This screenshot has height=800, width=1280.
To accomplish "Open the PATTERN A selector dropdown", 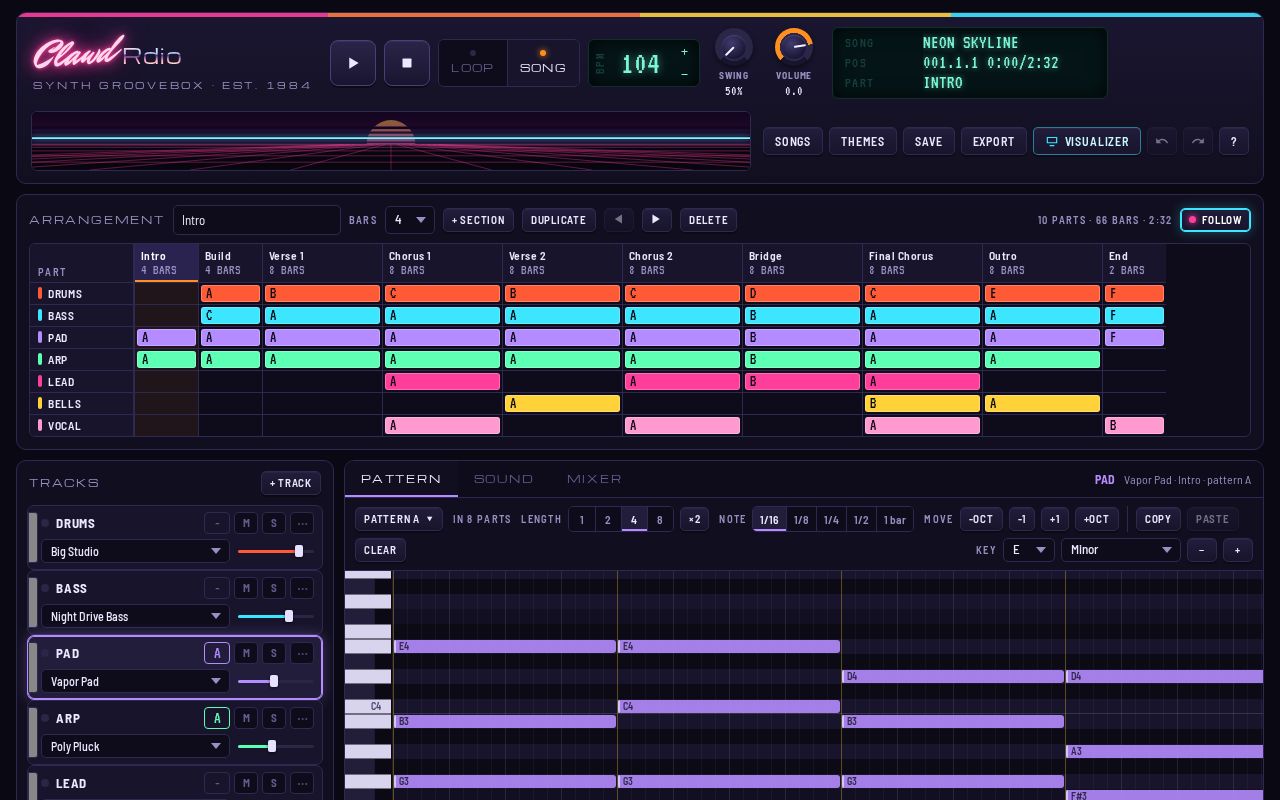I will tap(399, 519).
